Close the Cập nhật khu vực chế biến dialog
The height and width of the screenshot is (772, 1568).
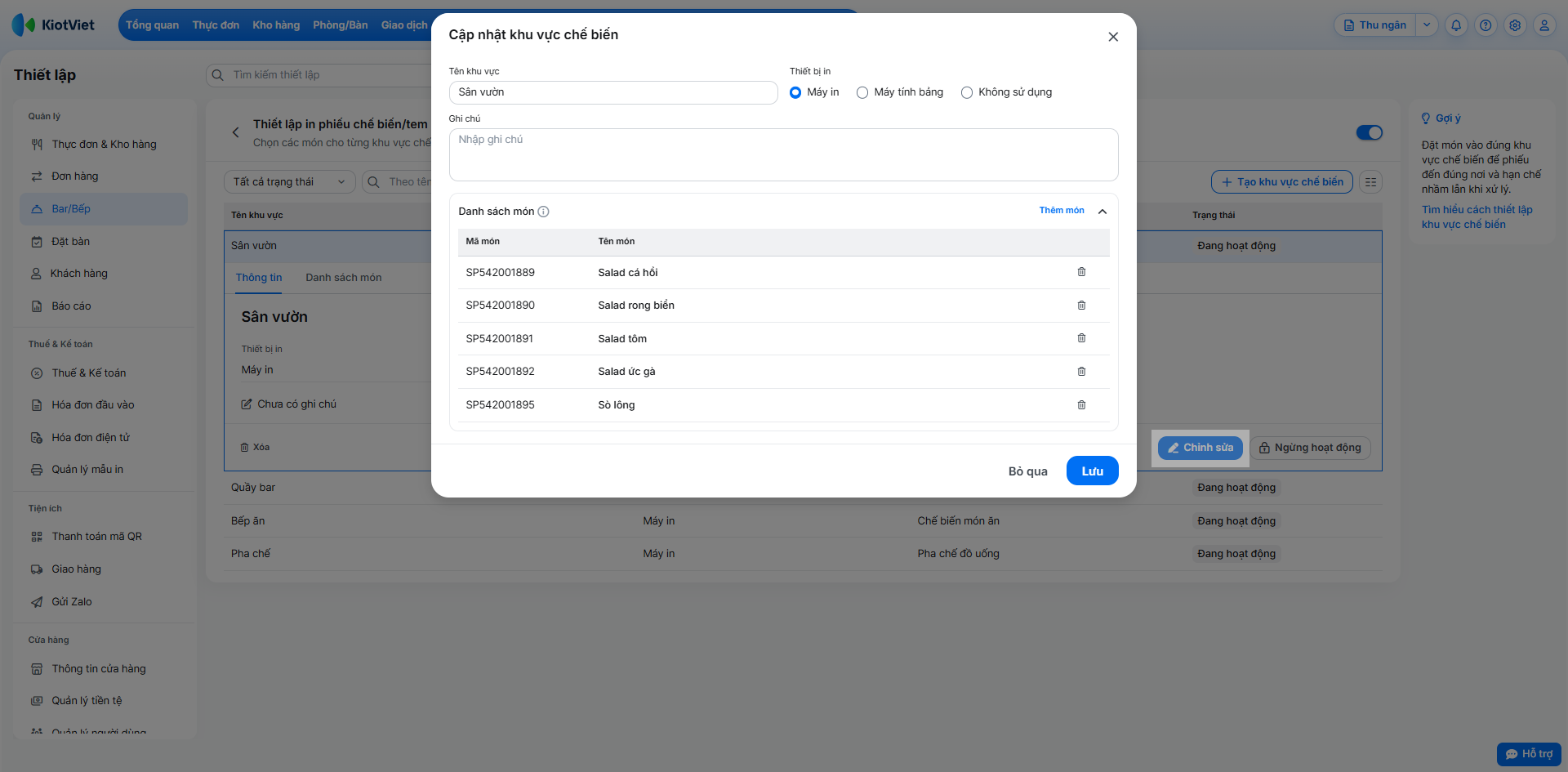[1113, 37]
